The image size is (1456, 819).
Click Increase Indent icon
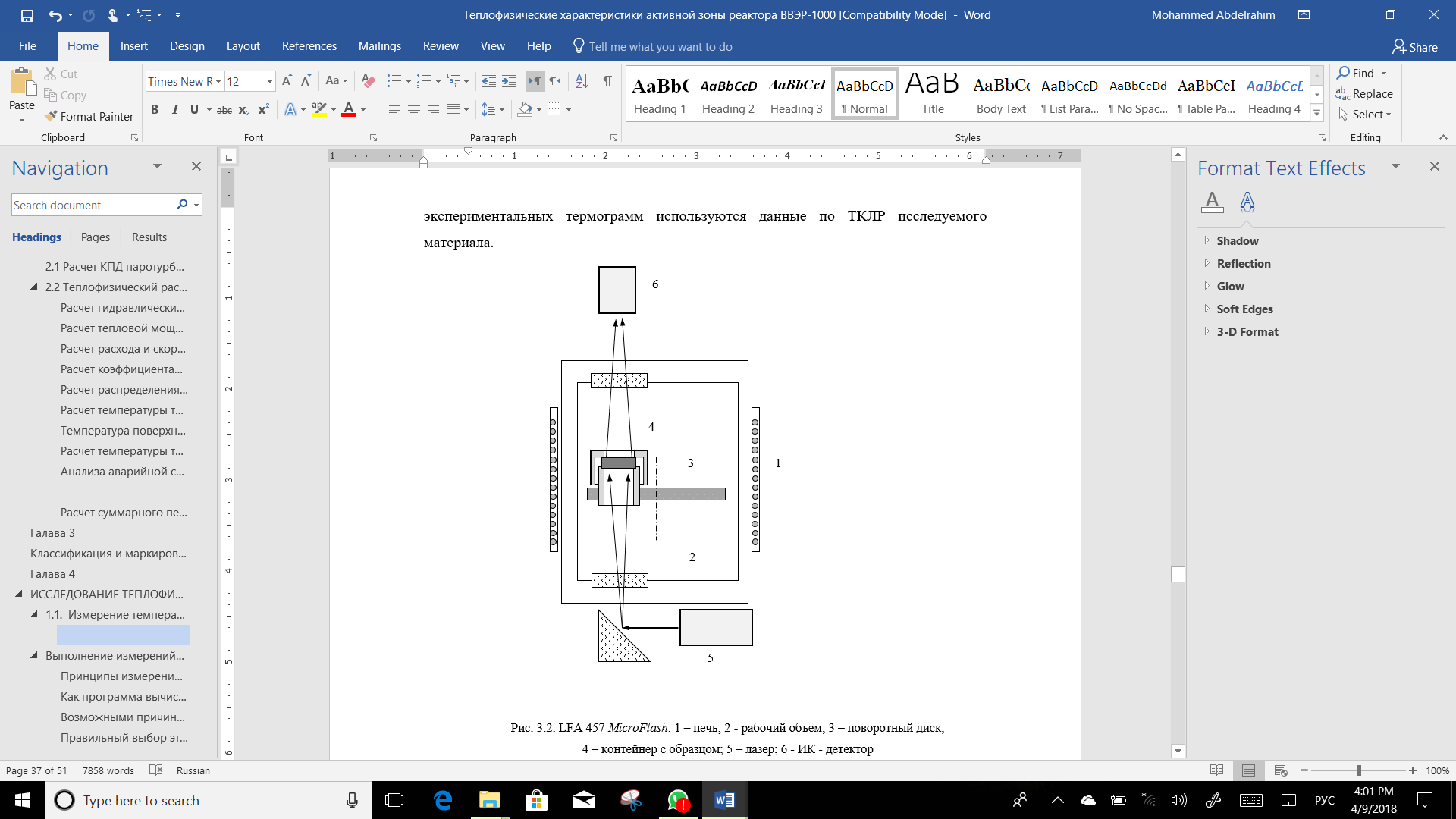coord(509,81)
